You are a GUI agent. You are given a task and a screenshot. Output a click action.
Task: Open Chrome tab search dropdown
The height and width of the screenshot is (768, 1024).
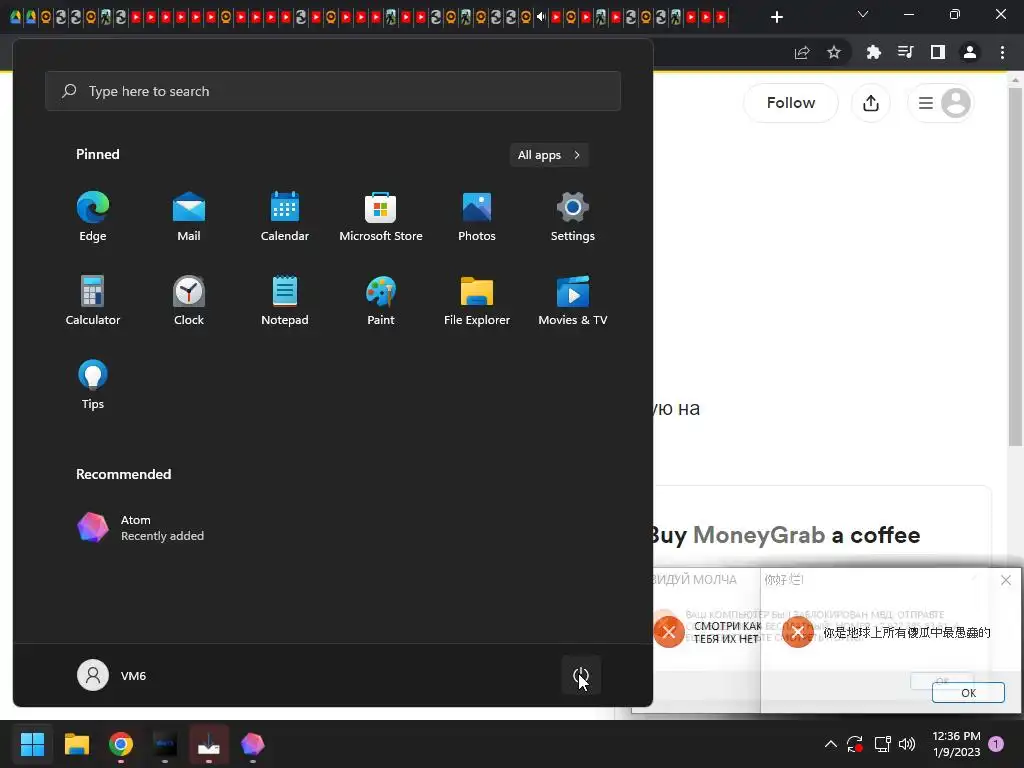coord(863,14)
